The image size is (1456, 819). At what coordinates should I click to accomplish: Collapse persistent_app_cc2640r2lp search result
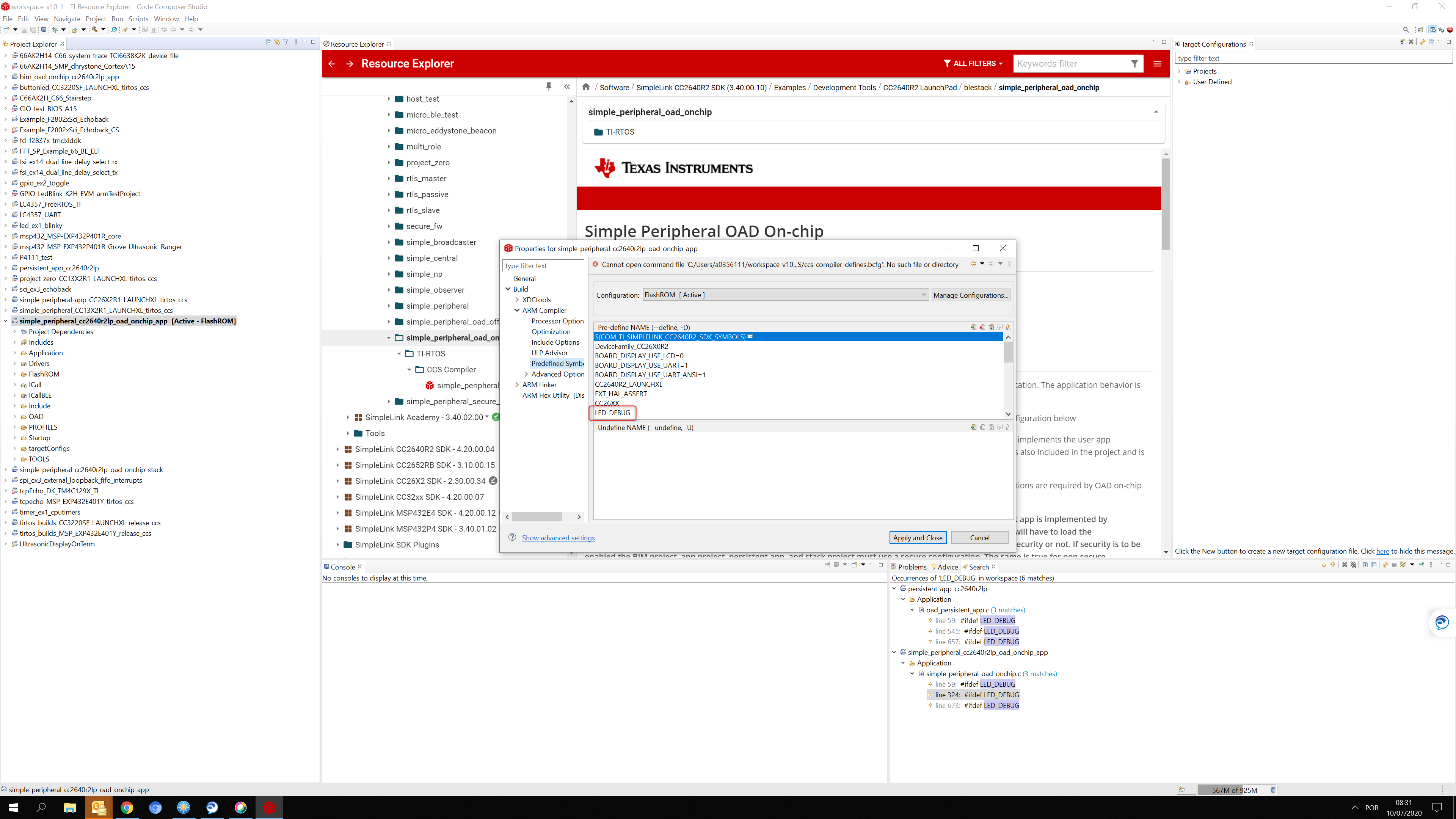[x=895, y=589]
